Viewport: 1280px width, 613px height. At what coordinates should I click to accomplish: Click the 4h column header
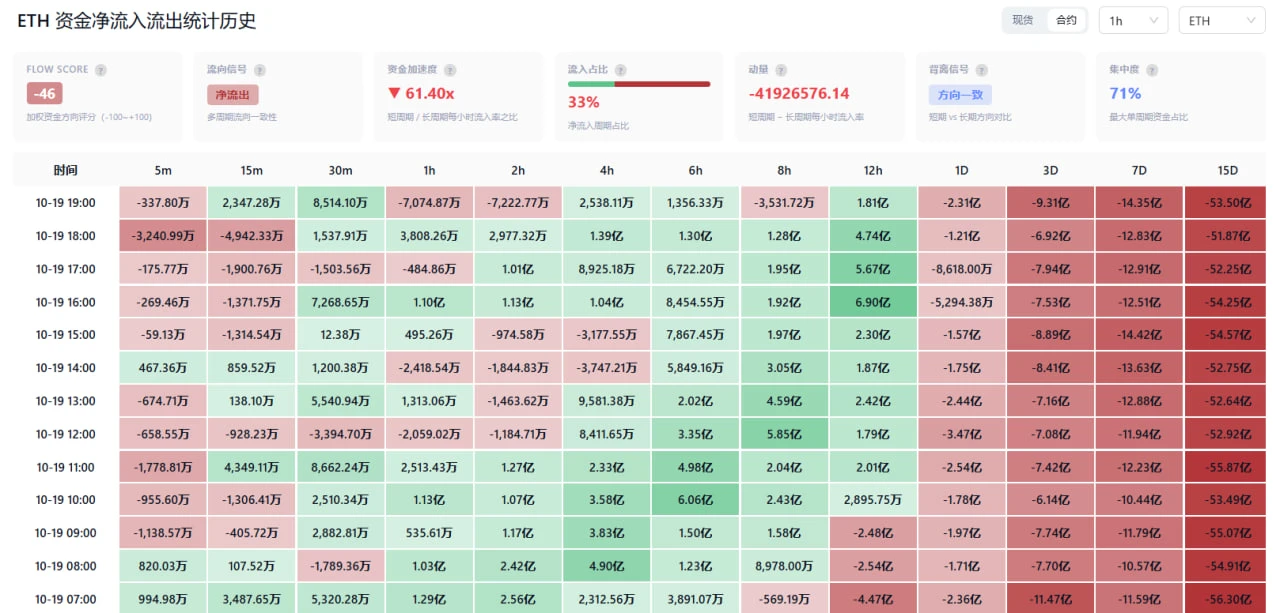pyautogui.click(x=607, y=170)
